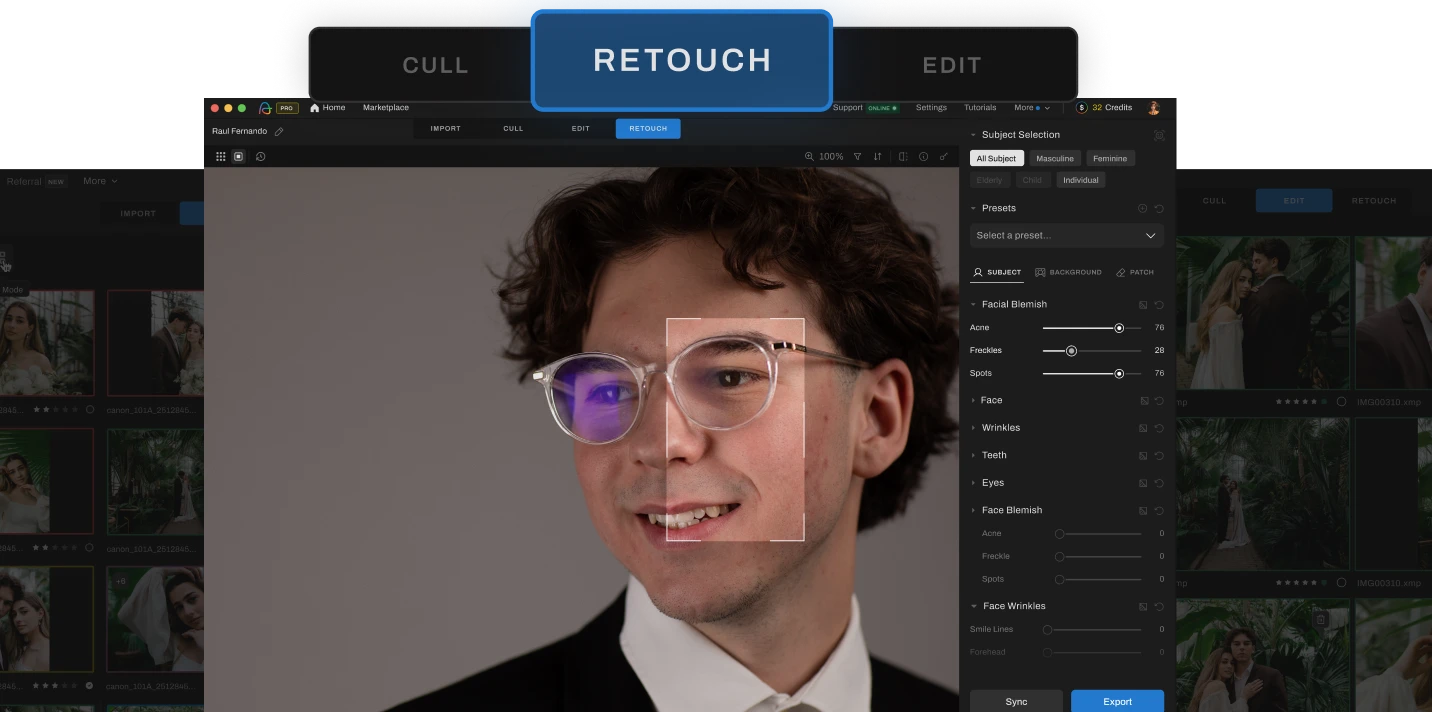The height and width of the screenshot is (712, 1432).
Task: Click the large CULL banner label
Action: (x=436, y=65)
